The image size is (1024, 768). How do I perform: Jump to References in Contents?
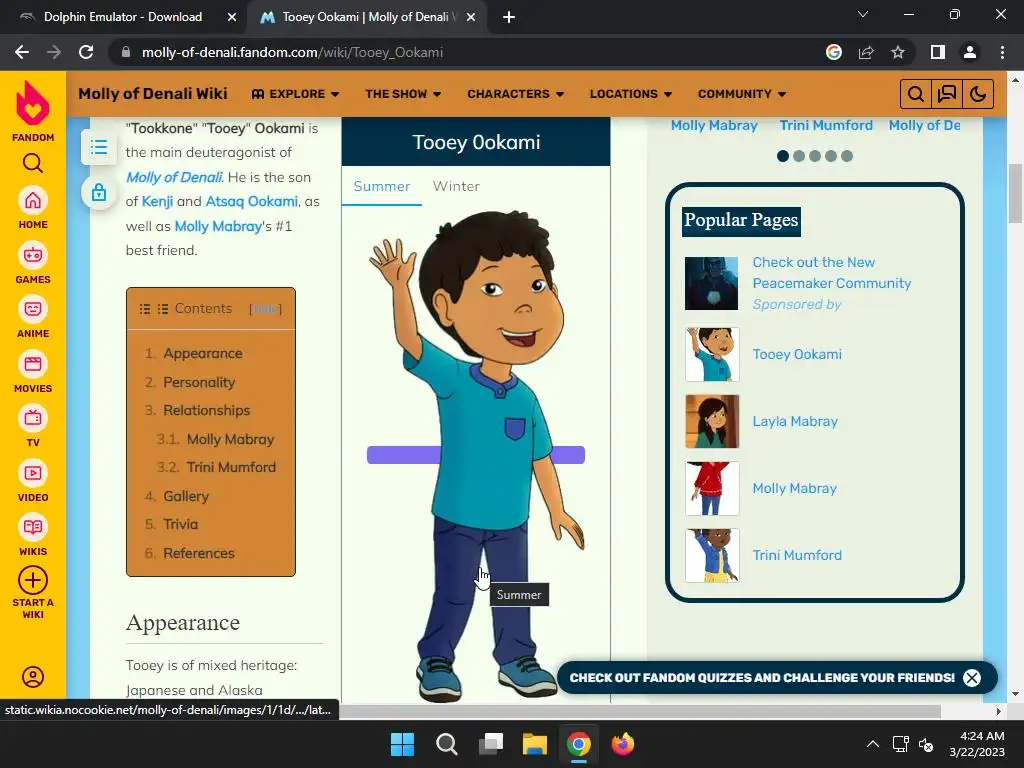[199, 553]
